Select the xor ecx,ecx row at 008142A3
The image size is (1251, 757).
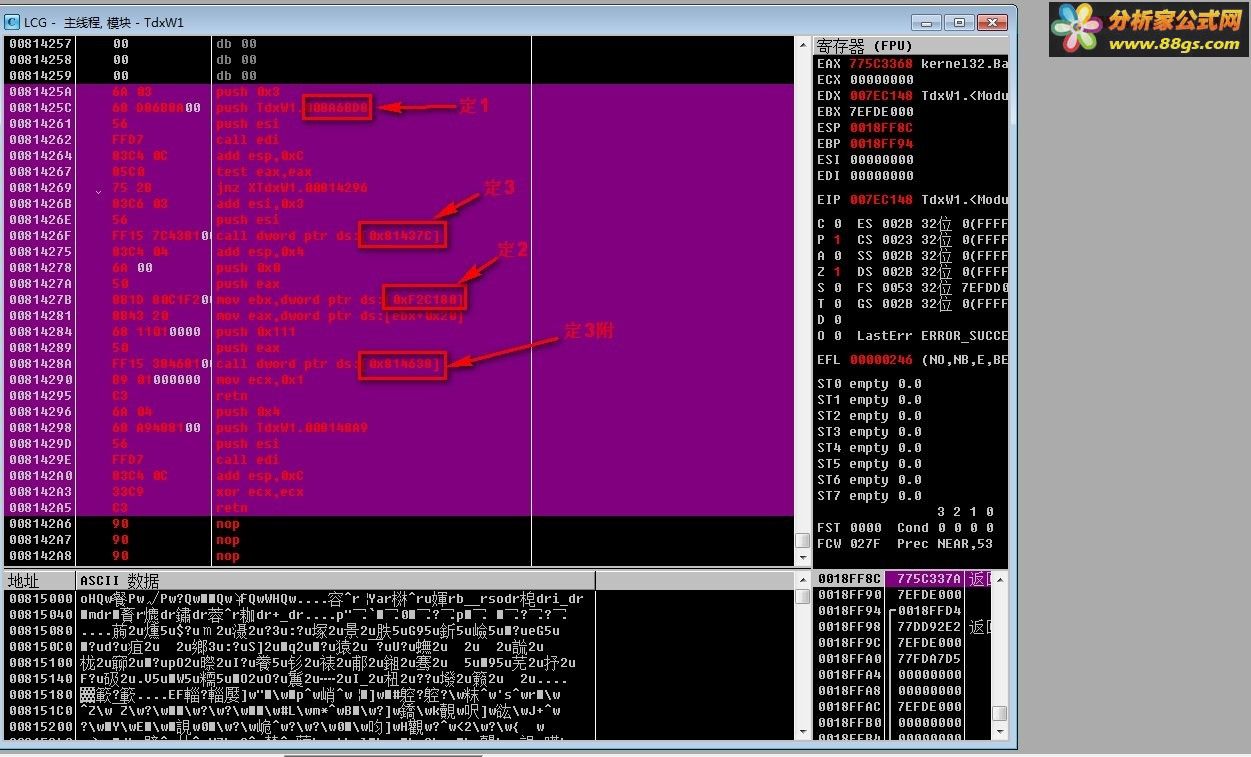click(x=400, y=492)
